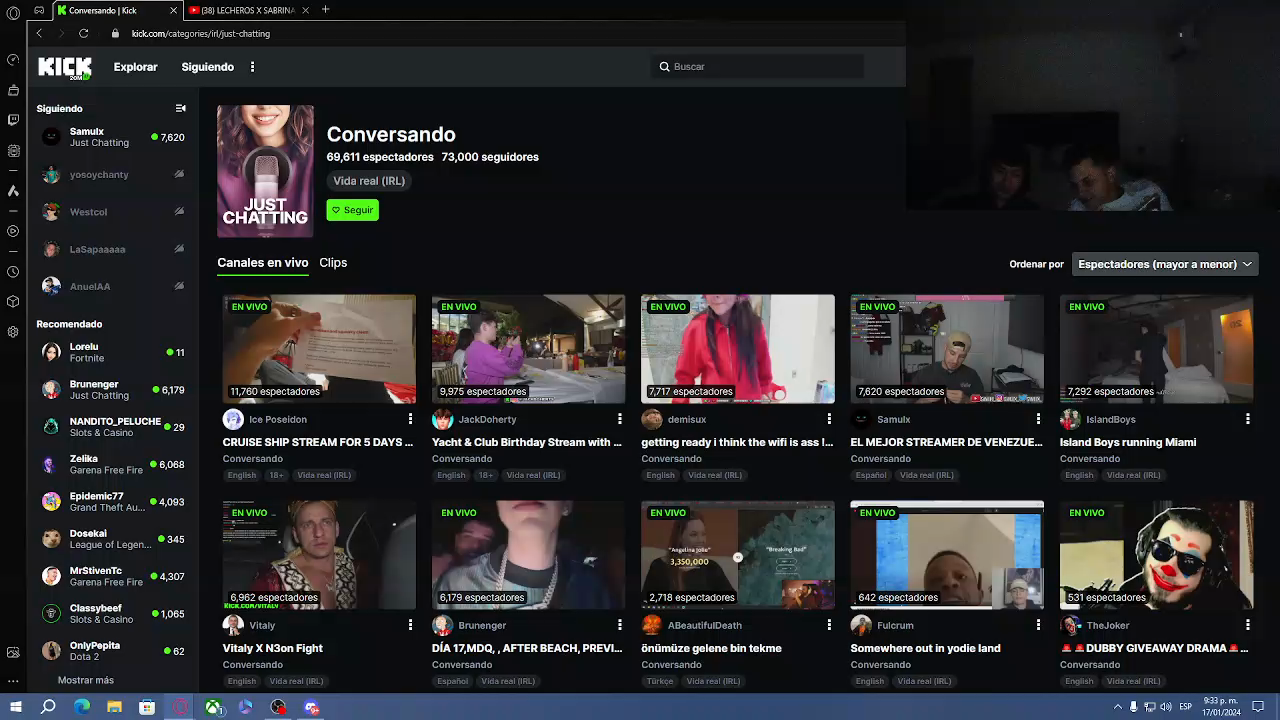Open taskbar search icon

point(48,707)
